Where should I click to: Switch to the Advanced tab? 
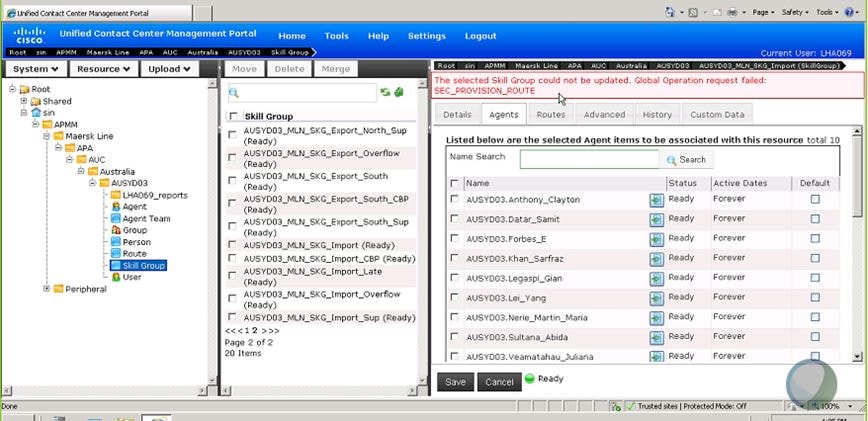[x=604, y=115]
